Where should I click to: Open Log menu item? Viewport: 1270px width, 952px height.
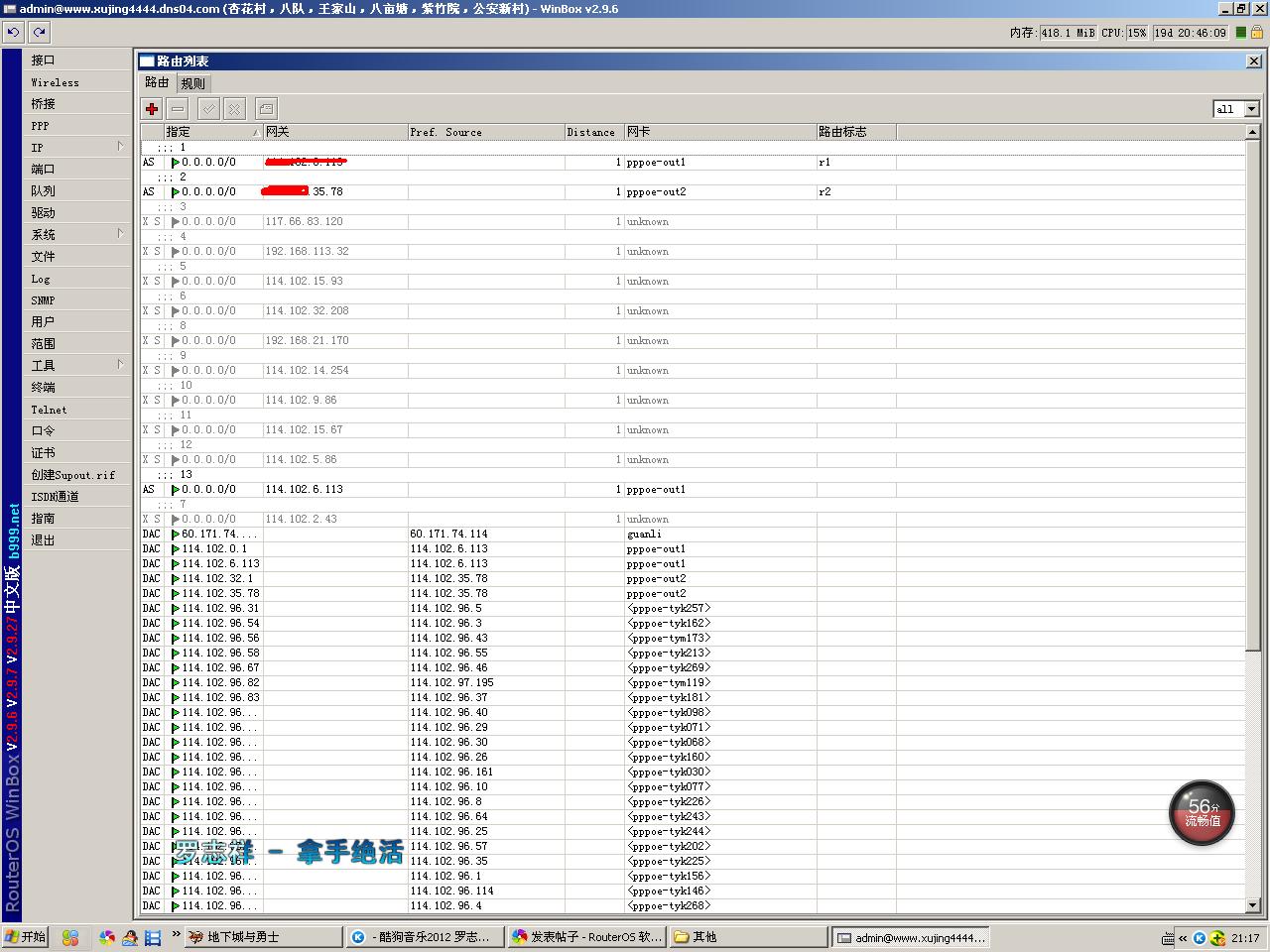coord(77,279)
